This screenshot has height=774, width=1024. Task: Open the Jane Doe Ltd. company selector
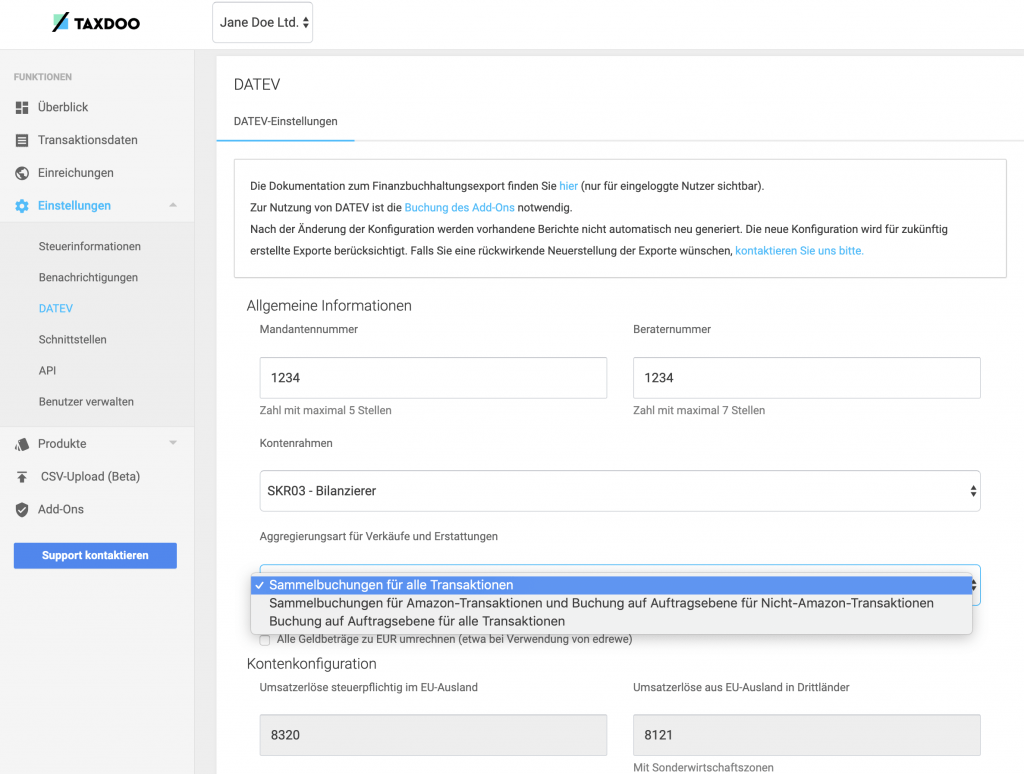click(263, 22)
